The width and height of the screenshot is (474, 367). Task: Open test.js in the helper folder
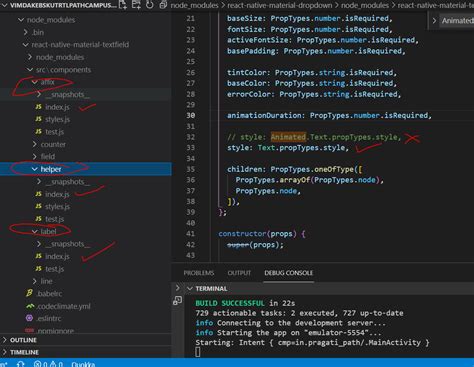point(54,219)
